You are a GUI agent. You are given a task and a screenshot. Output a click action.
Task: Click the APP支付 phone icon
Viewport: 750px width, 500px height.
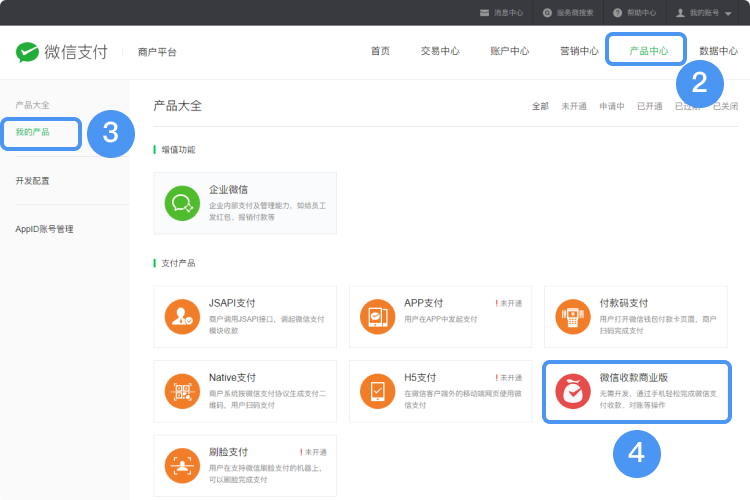tap(377, 317)
